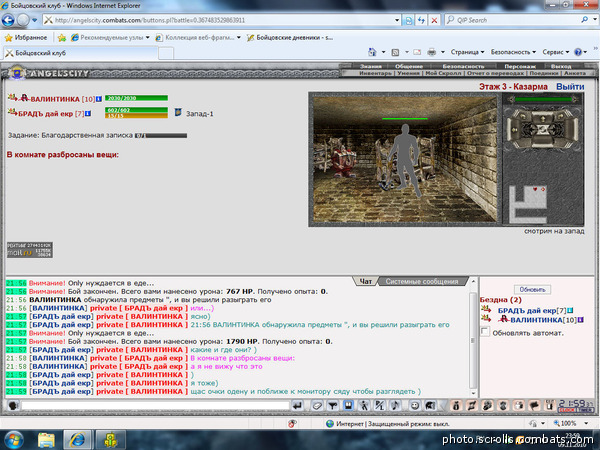This screenshot has height=450, width=600.
Task: Click the info icon next to БРАДЪ дай екр [7]
Action: point(88,114)
